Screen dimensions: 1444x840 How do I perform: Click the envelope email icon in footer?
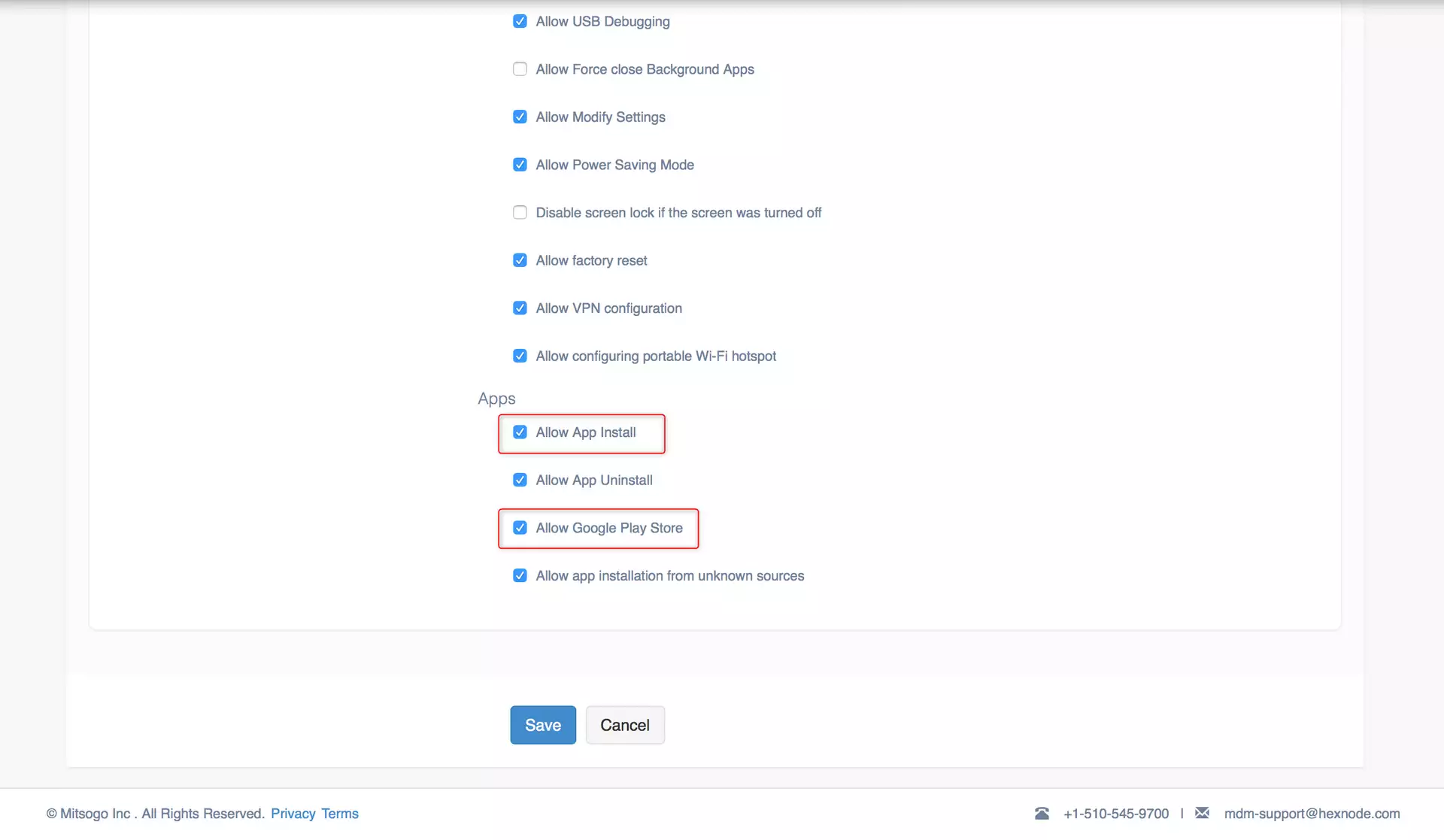(1202, 813)
